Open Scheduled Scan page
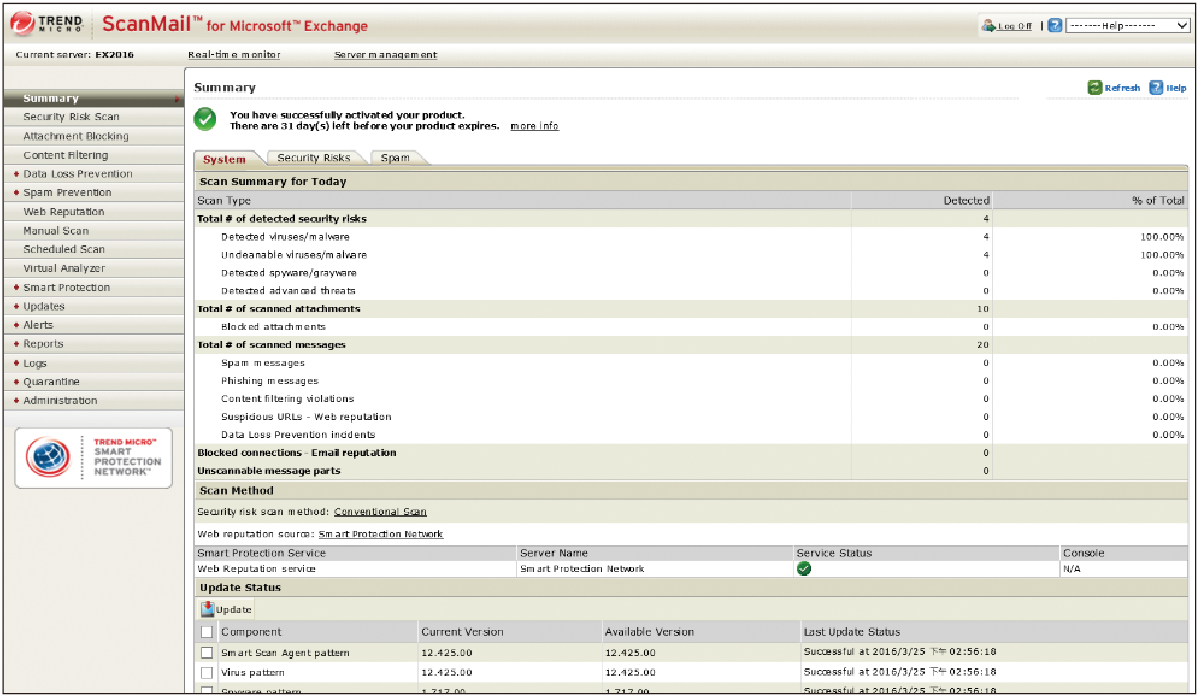The height and width of the screenshot is (698, 1200). click(x=93, y=250)
